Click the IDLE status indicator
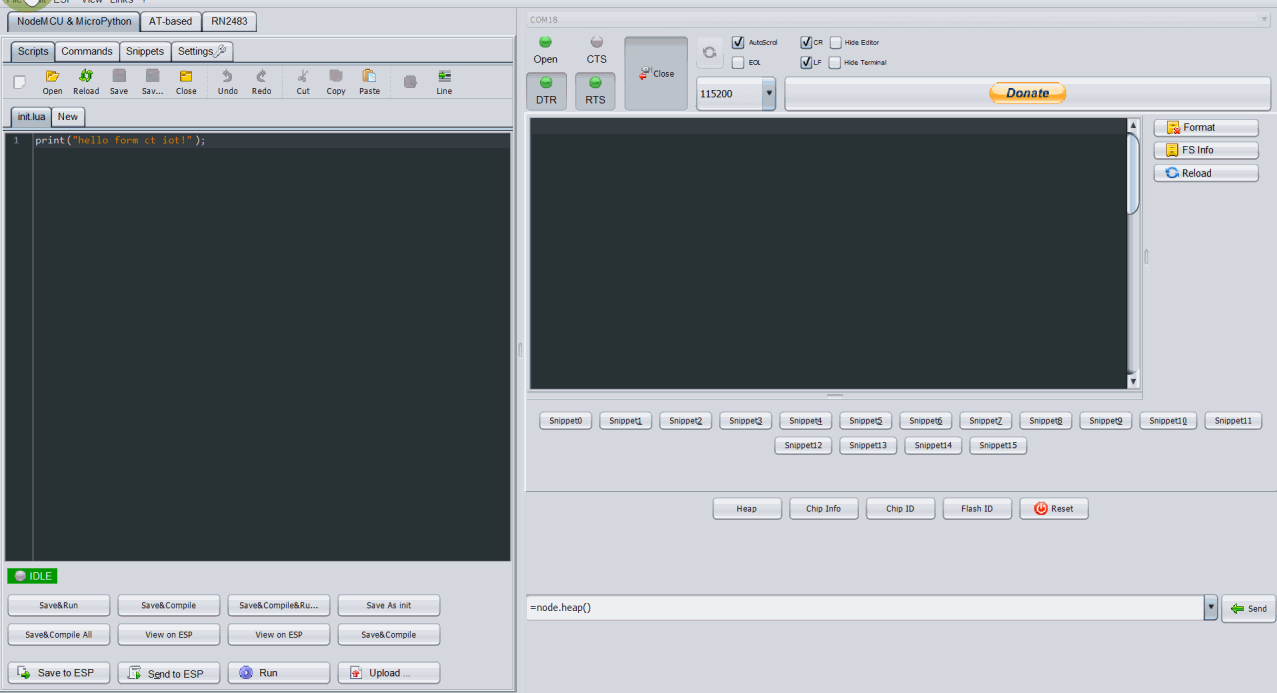This screenshot has width=1277, height=693. coord(33,576)
